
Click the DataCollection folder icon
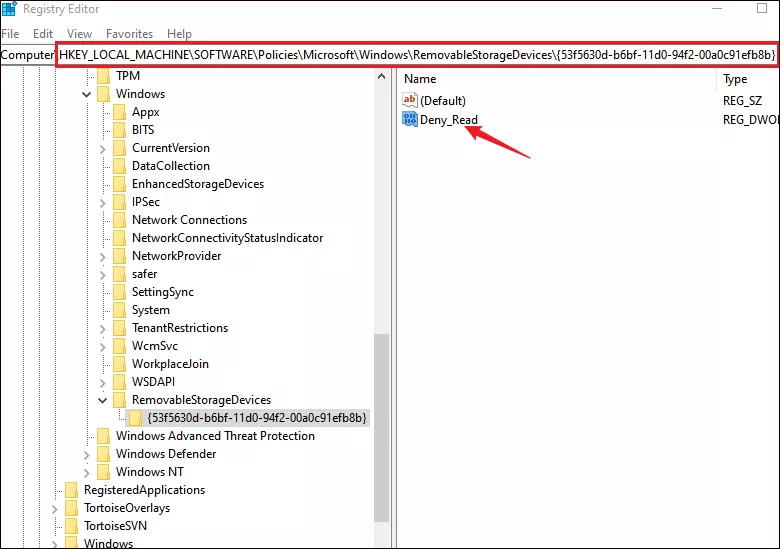coord(119,166)
